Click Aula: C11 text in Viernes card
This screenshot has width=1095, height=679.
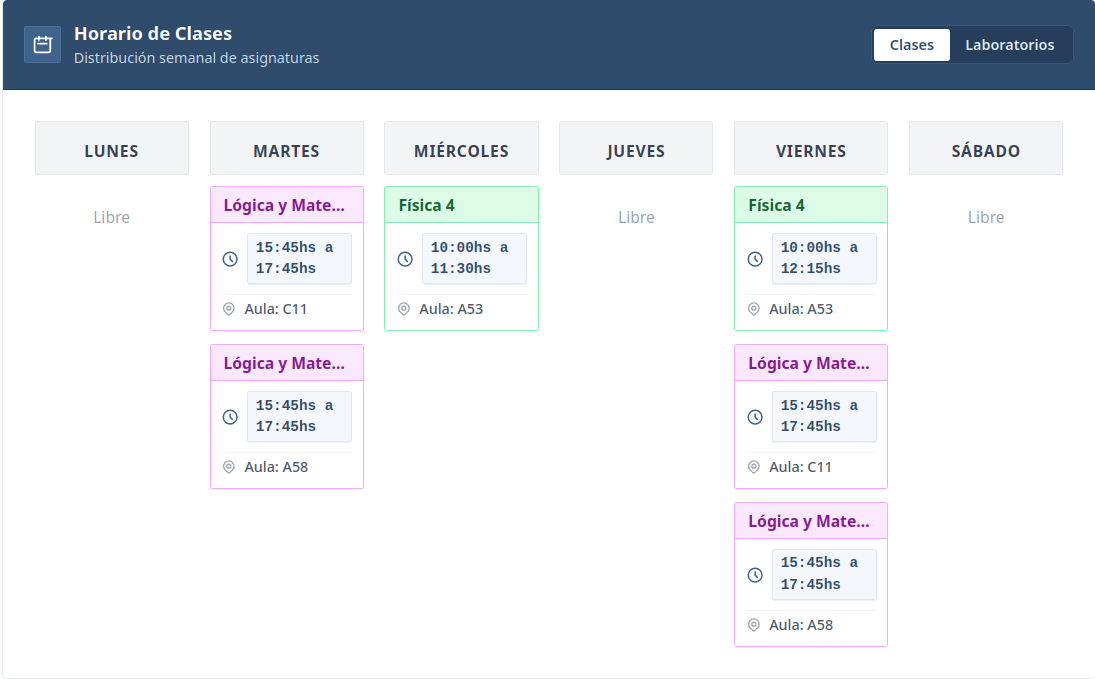[801, 467]
